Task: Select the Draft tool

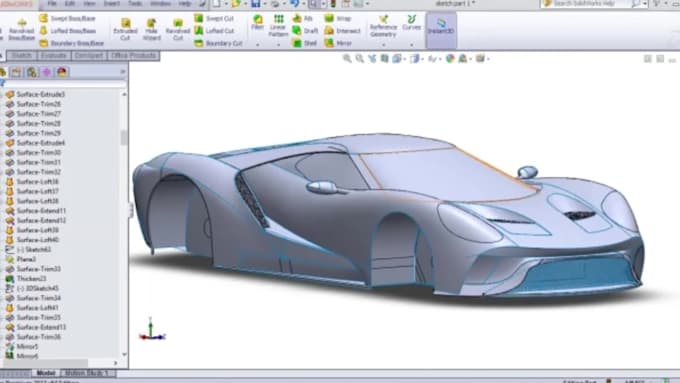Action: 305,31
